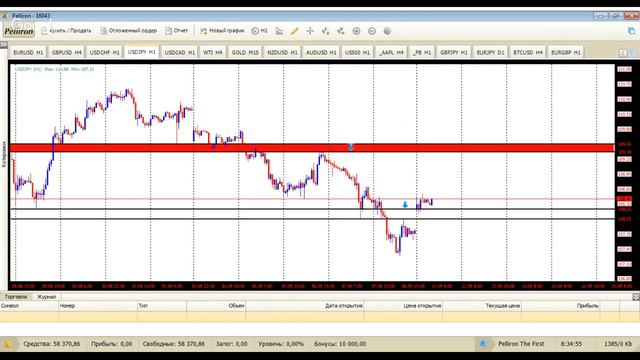Click the Свободные: 58 370,86 status text

point(174,344)
